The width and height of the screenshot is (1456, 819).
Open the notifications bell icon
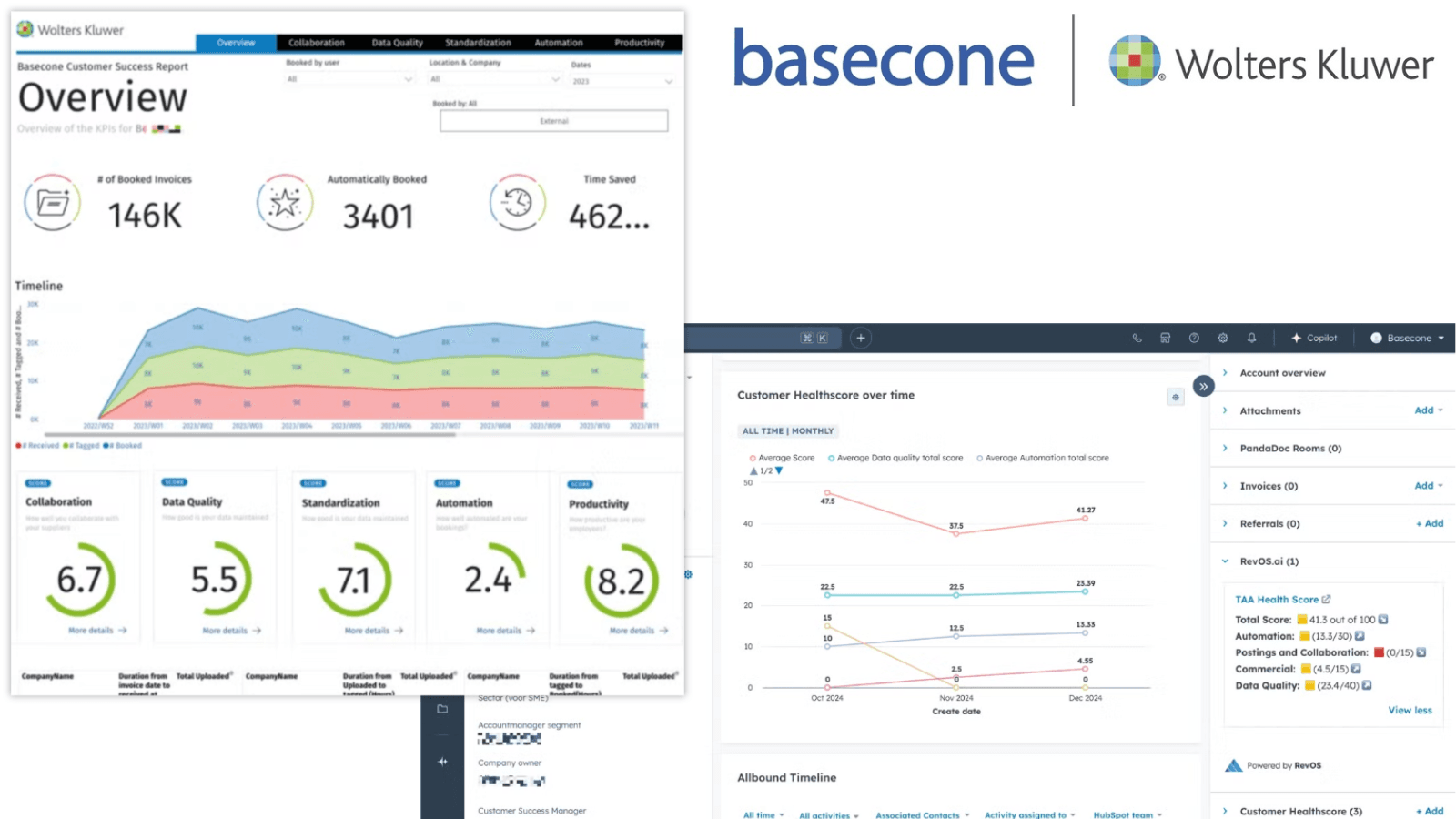coord(1251,338)
